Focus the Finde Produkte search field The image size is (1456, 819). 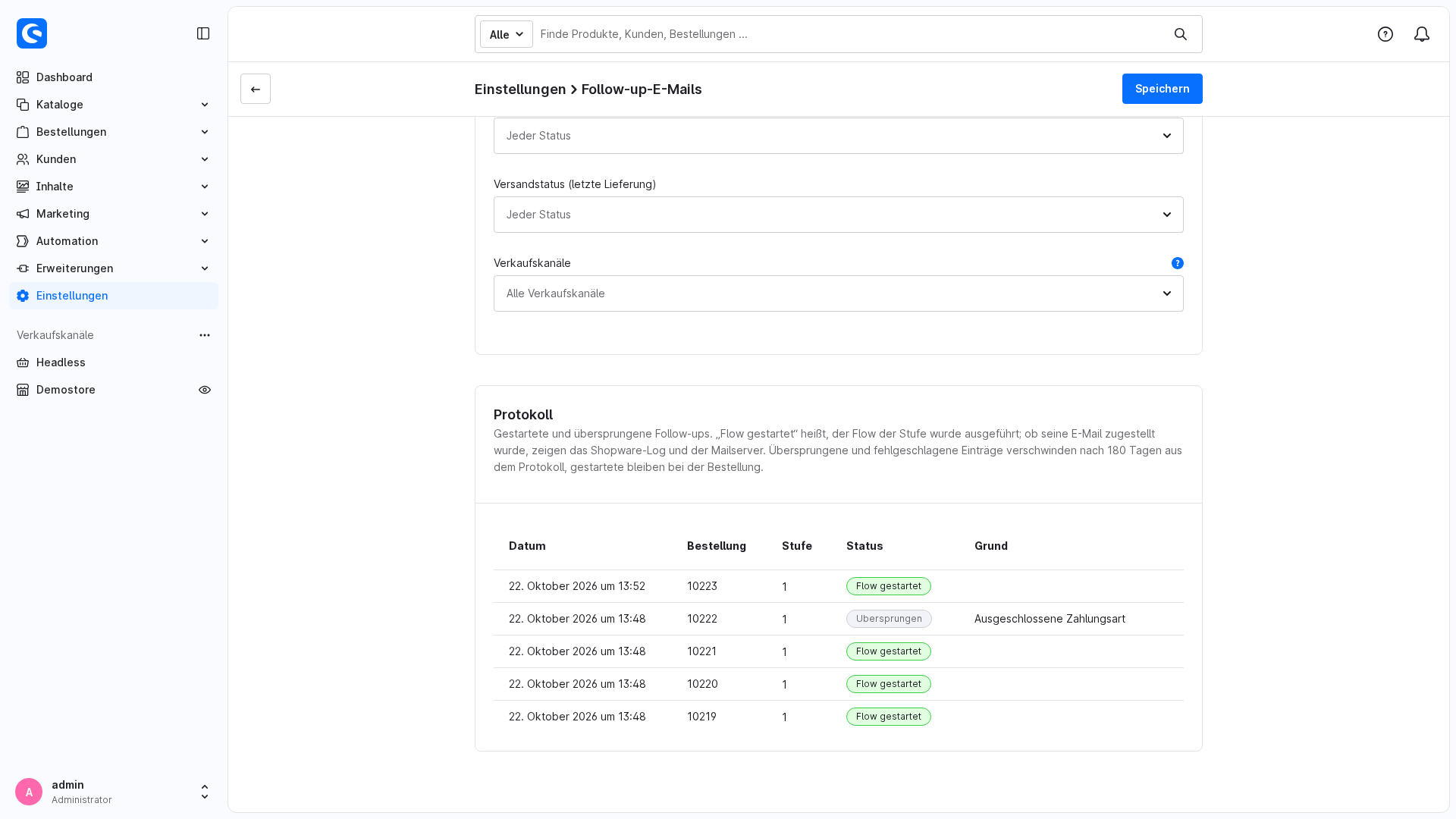click(849, 34)
